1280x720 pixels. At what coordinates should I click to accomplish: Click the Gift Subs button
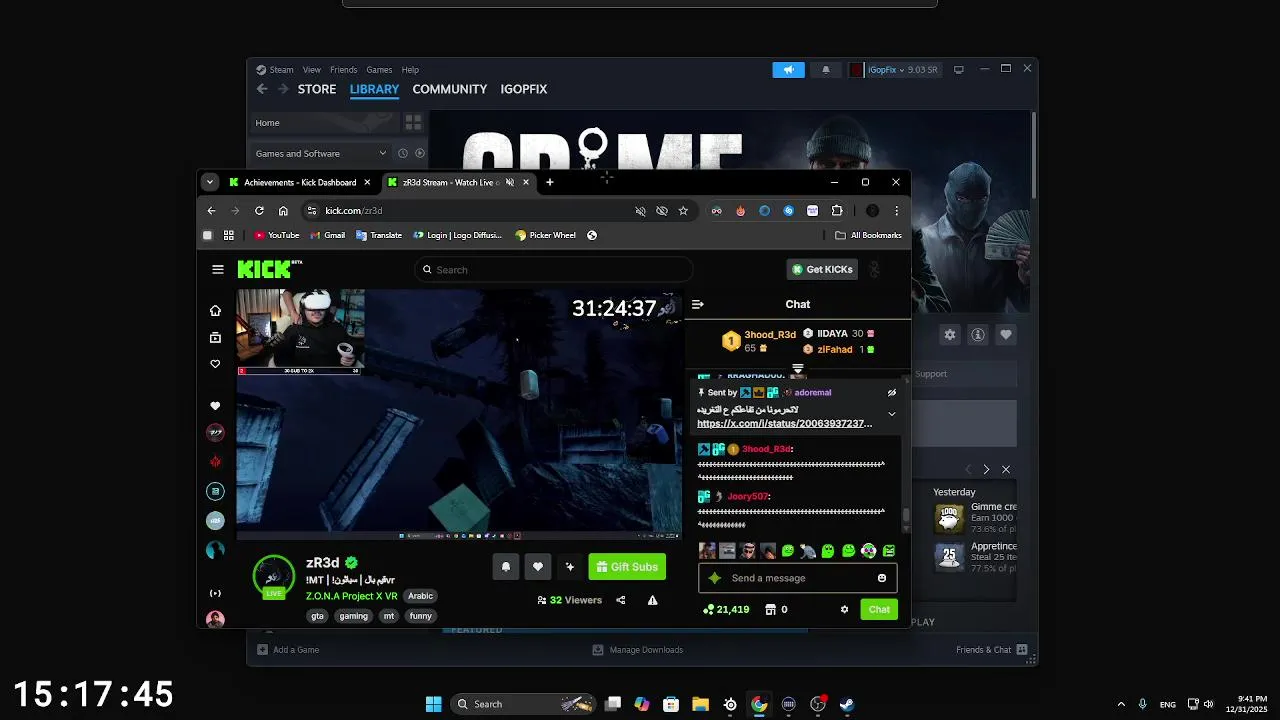pos(627,567)
